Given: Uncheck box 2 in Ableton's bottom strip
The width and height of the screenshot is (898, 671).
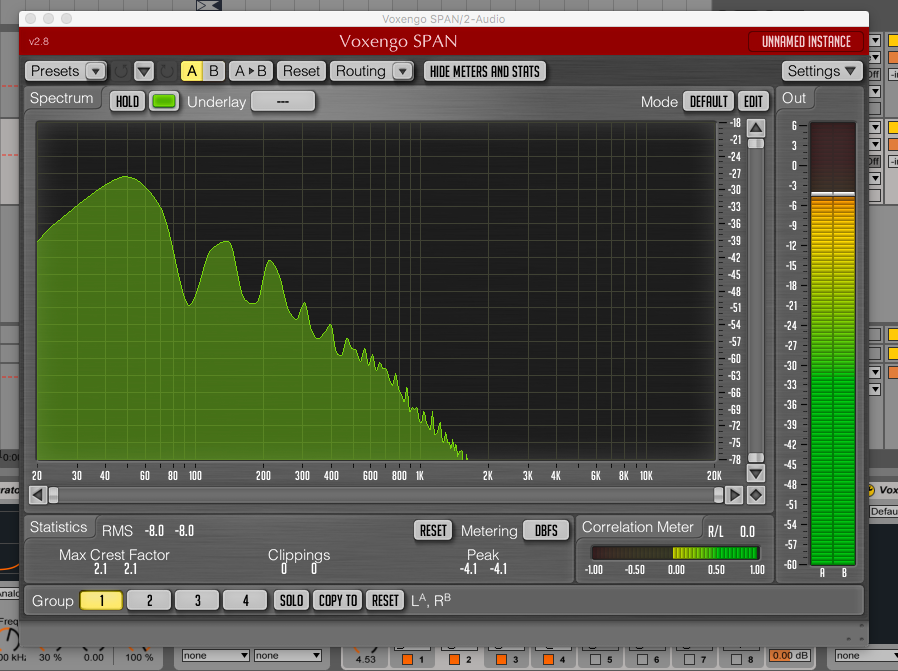Looking at the screenshot, I should coord(455,659).
